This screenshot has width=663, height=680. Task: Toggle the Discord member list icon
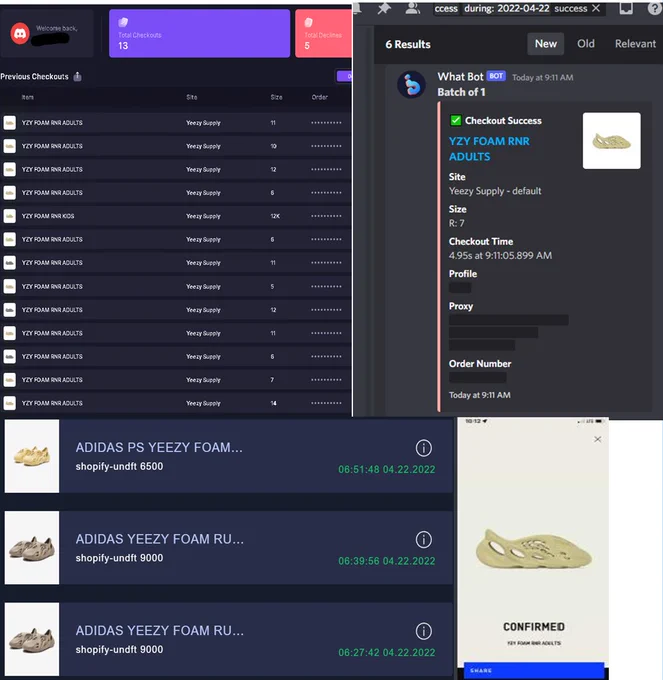coord(413,8)
